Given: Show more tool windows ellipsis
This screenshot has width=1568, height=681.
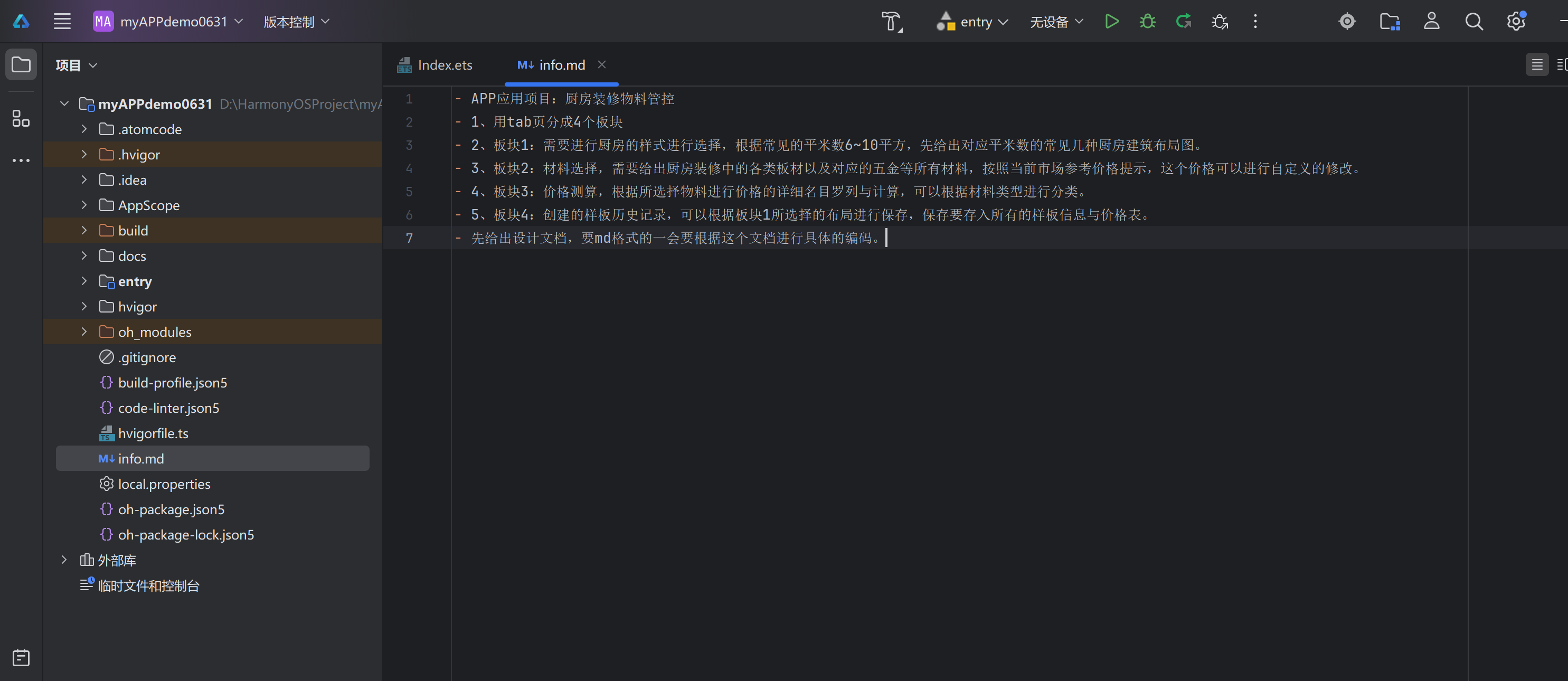Looking at the screenshot, I should 21,160.
